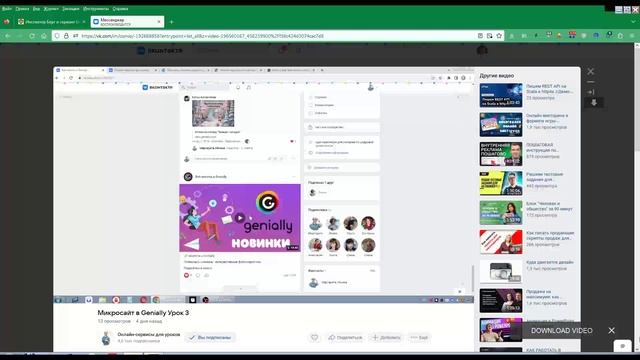Screen dimensions: 640x360
Task: Open the Онлайн-викторина в формате игры video title
Action: point(547,118)
